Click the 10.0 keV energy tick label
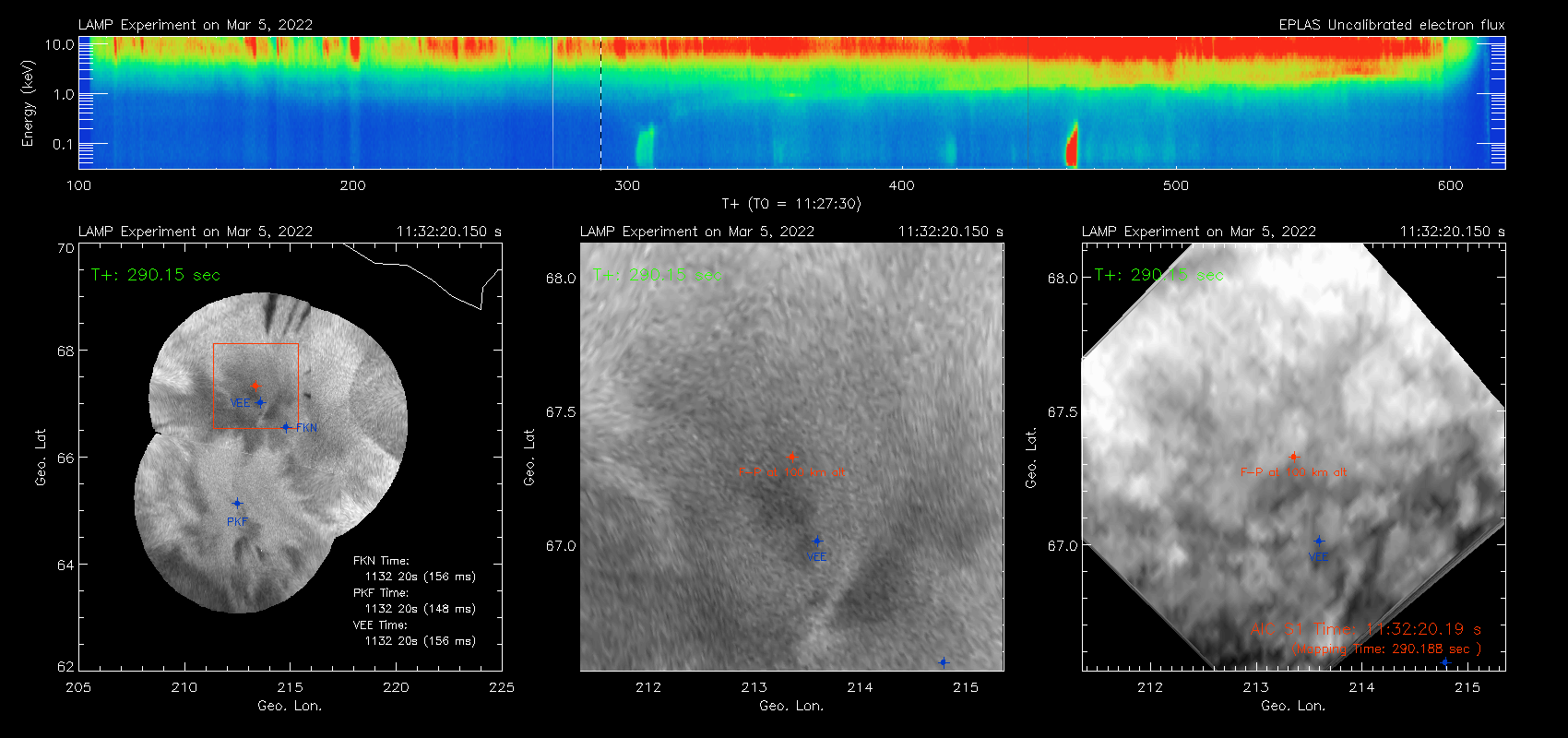1568x738 pixels. click(x=60, y=44)
